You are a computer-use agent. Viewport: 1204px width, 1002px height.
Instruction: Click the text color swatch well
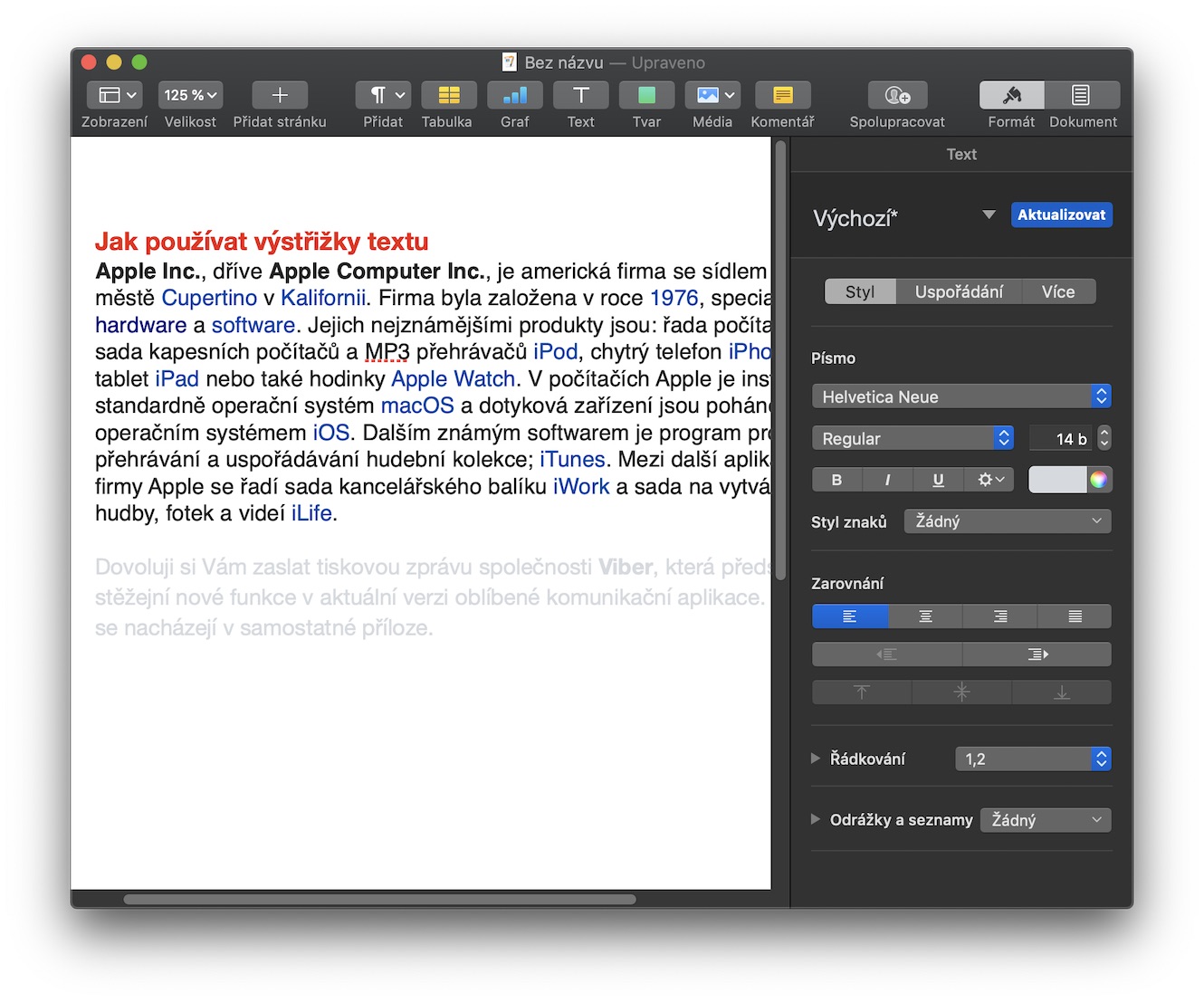[1057, 480]
